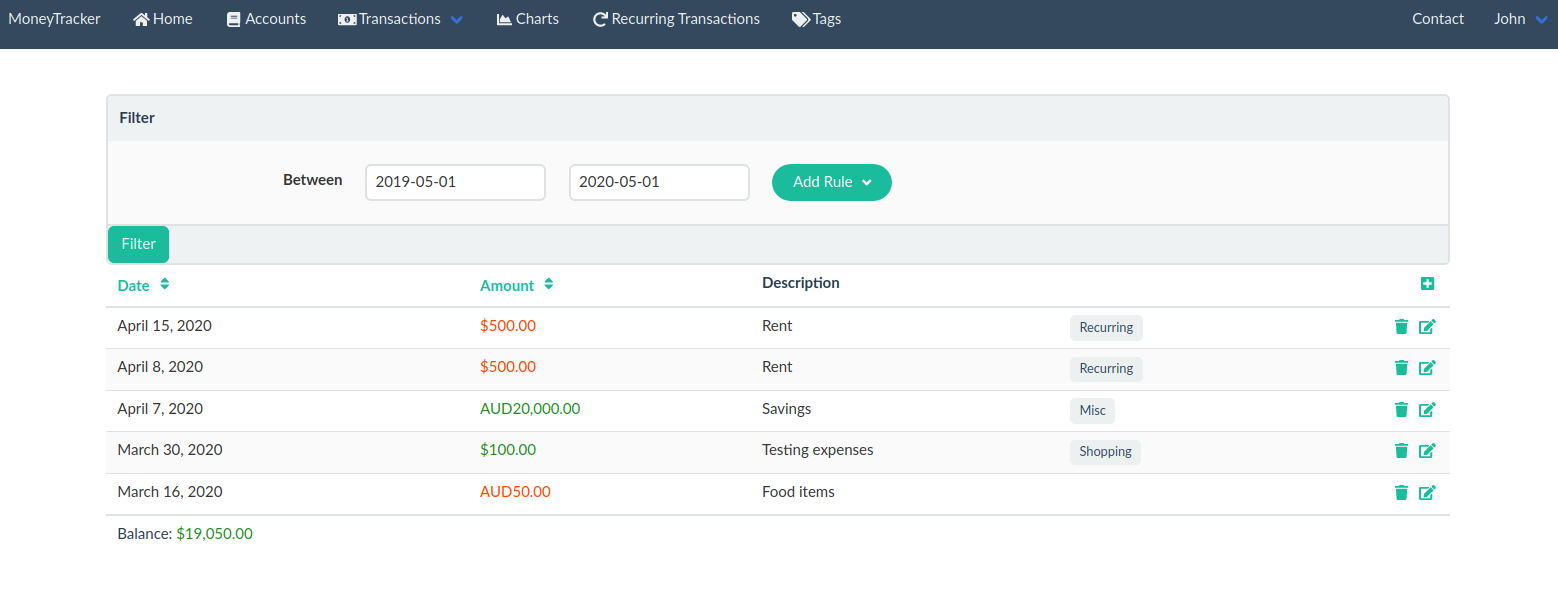The image size is (1558, 592).
Task: Click the April 8, 2020 date cell
Action: (x=160, y=367)
